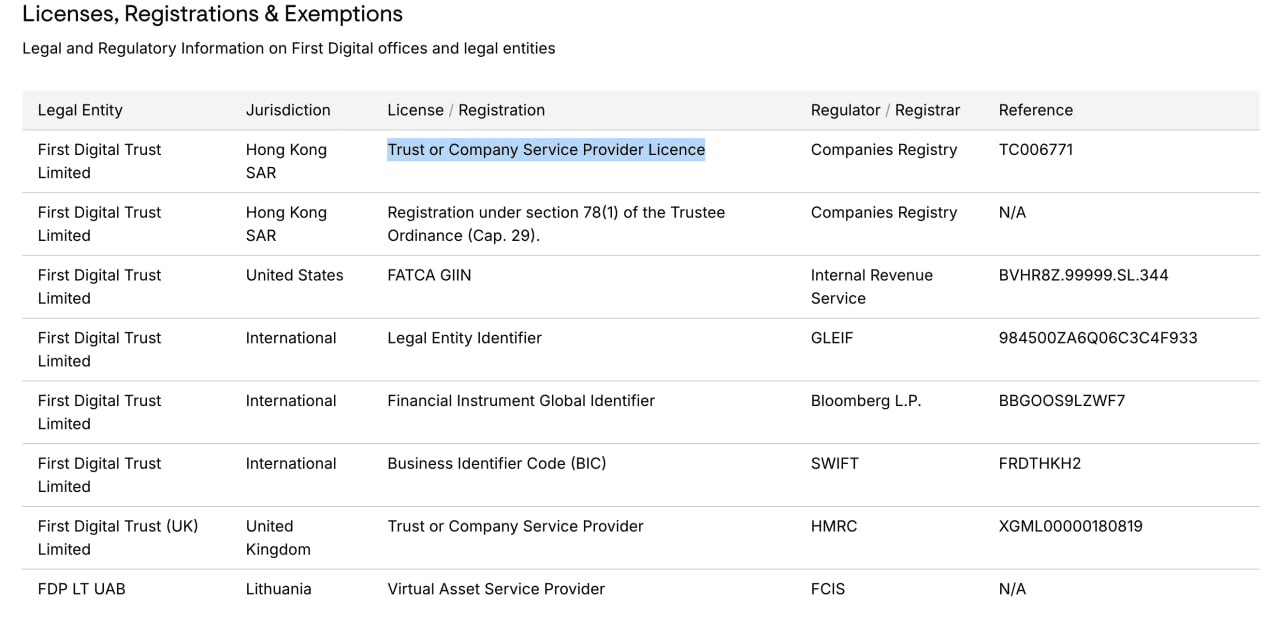Screen dimensions: 1280x617
Task: Click the GLEIF regulator entry
Action: pos(832,338)
